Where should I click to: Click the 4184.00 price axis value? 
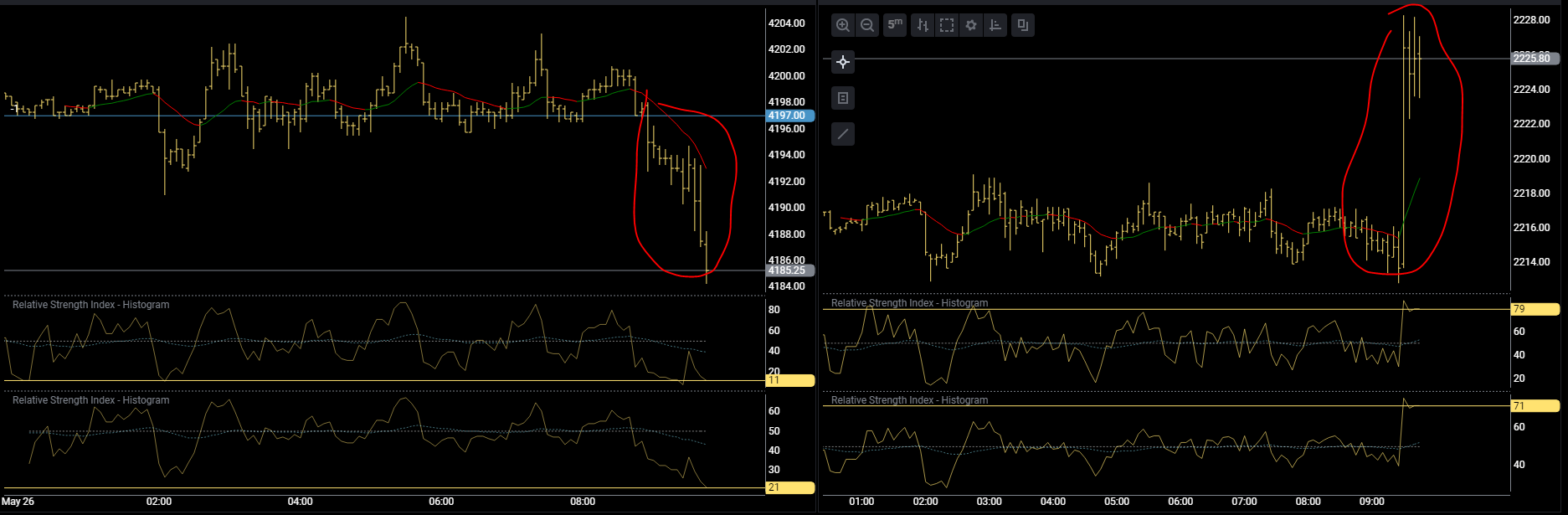[787, 286]
